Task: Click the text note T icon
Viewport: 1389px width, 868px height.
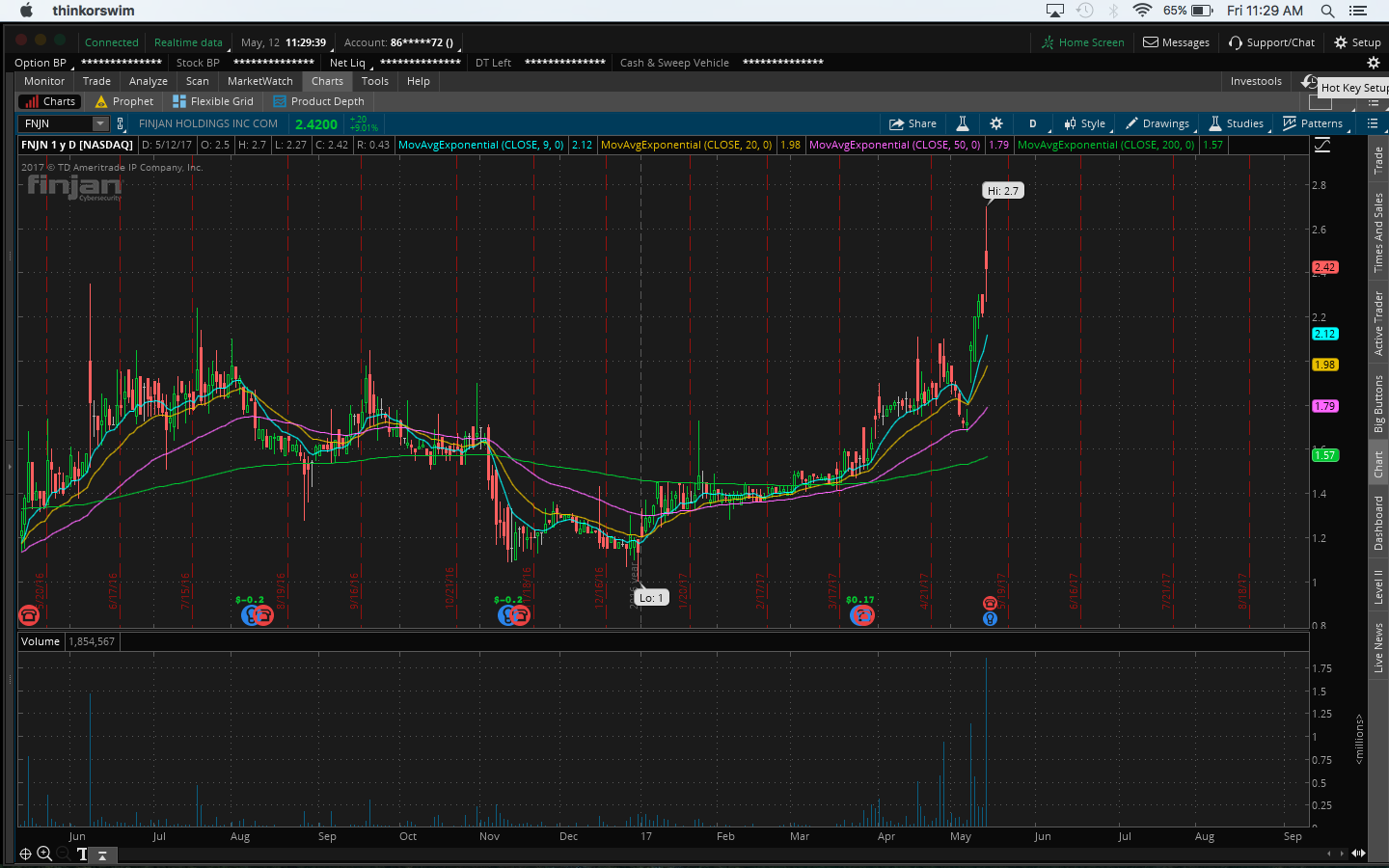Action: pyautogui.click(x=82, y=854)
